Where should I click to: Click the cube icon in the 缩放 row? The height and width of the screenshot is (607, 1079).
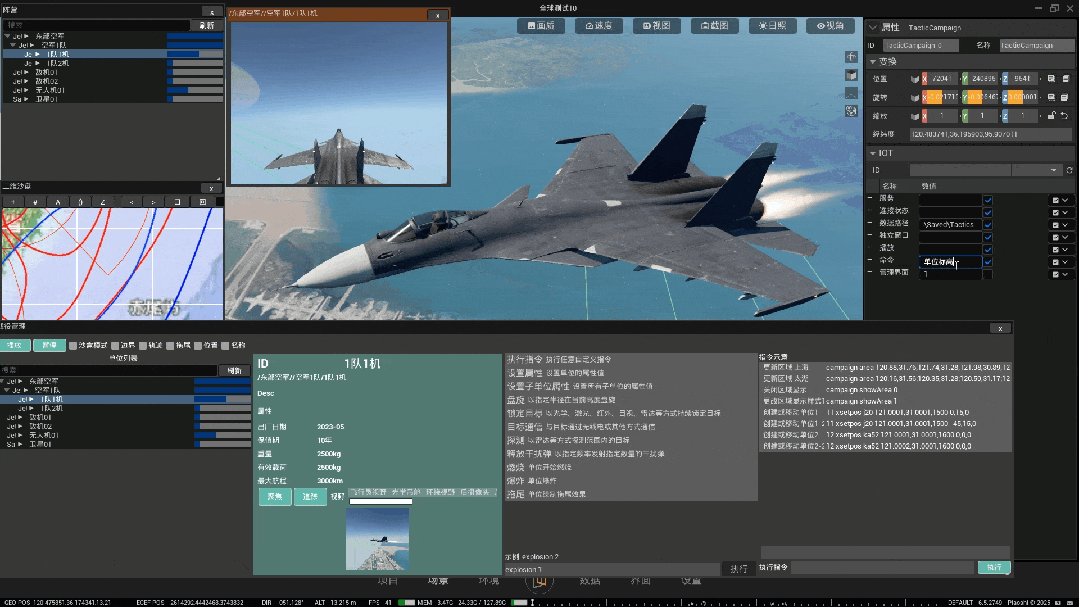tap(915, 116)
